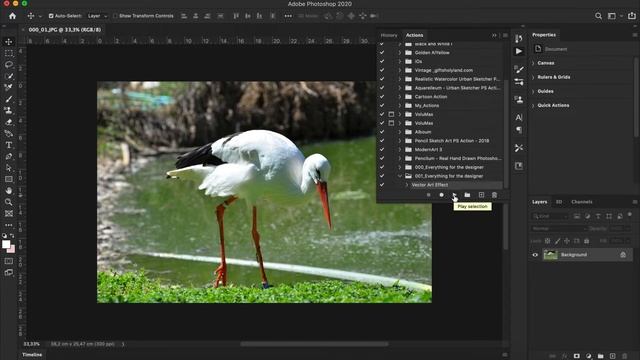
Task: Expand the My_Actions set
Action: [400, 105]
